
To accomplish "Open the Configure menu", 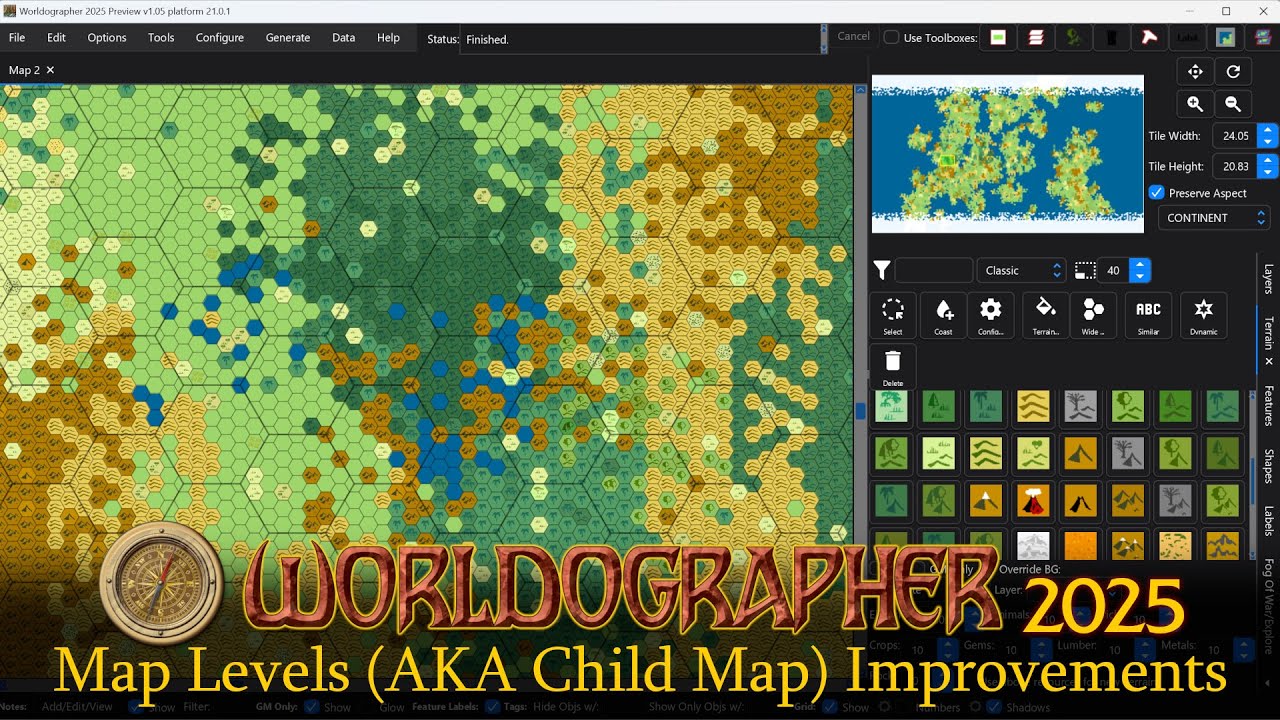I will coord(220,38).
